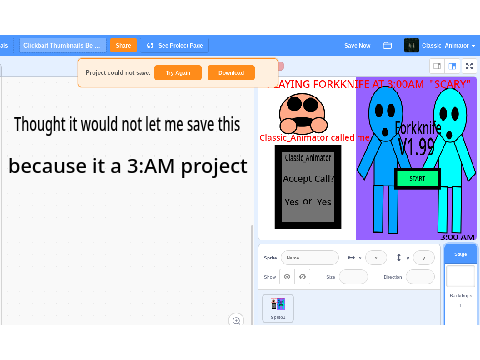Click Try Again in save error banner
Screen dimensions: 480x360
178,73
